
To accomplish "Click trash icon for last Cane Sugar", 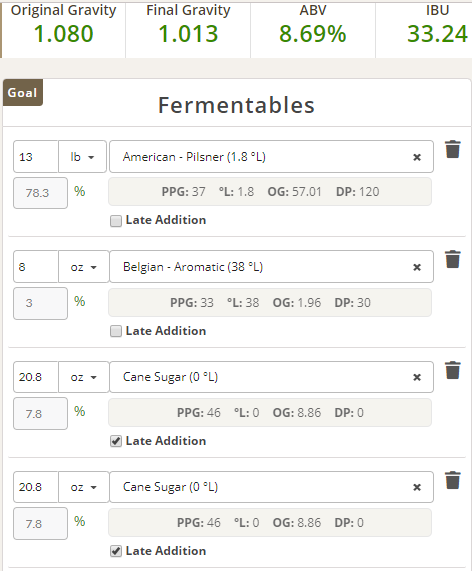I will pyautogui.click(x=453, y=480).
